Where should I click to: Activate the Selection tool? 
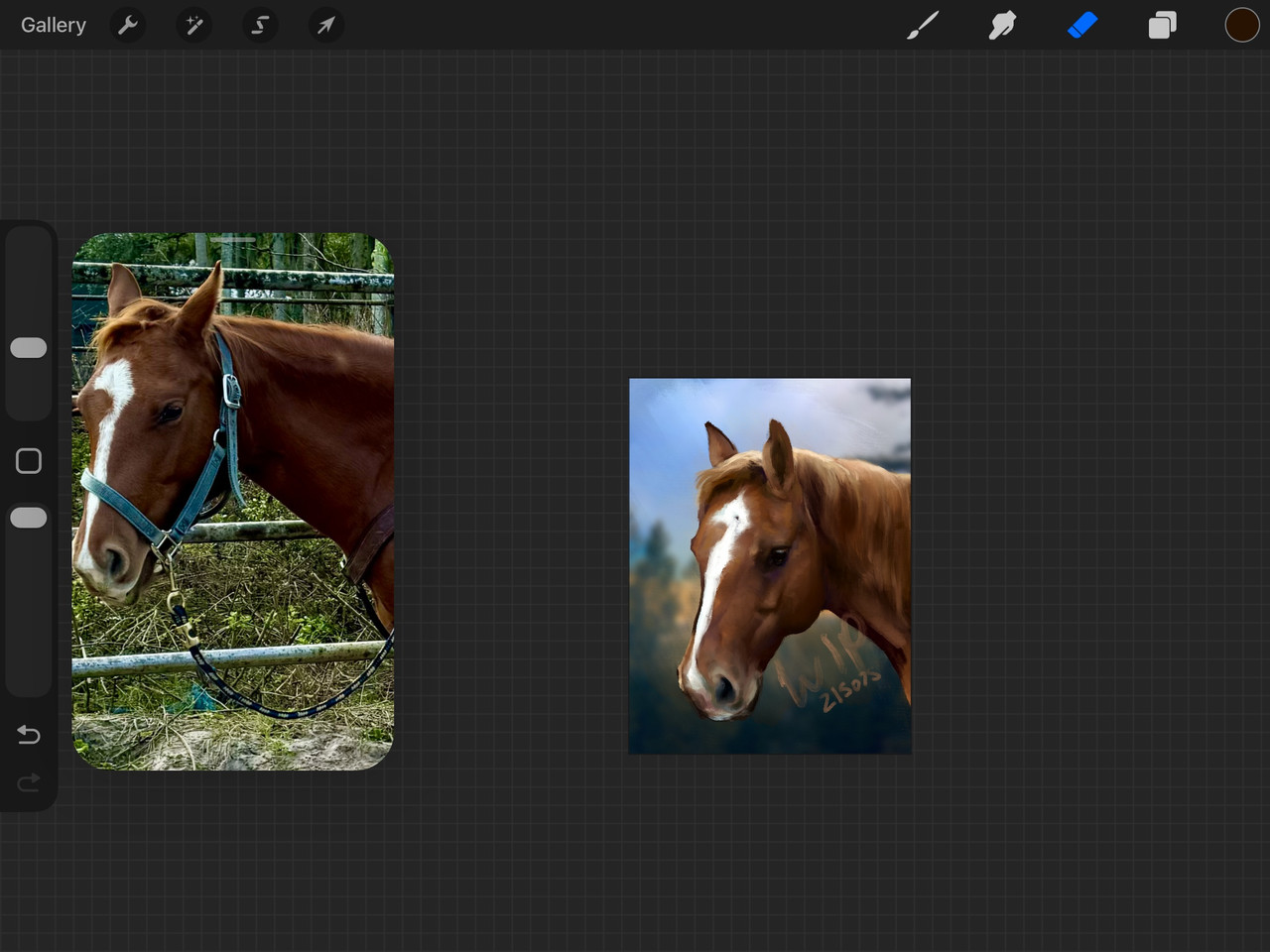tap(260, 25)
